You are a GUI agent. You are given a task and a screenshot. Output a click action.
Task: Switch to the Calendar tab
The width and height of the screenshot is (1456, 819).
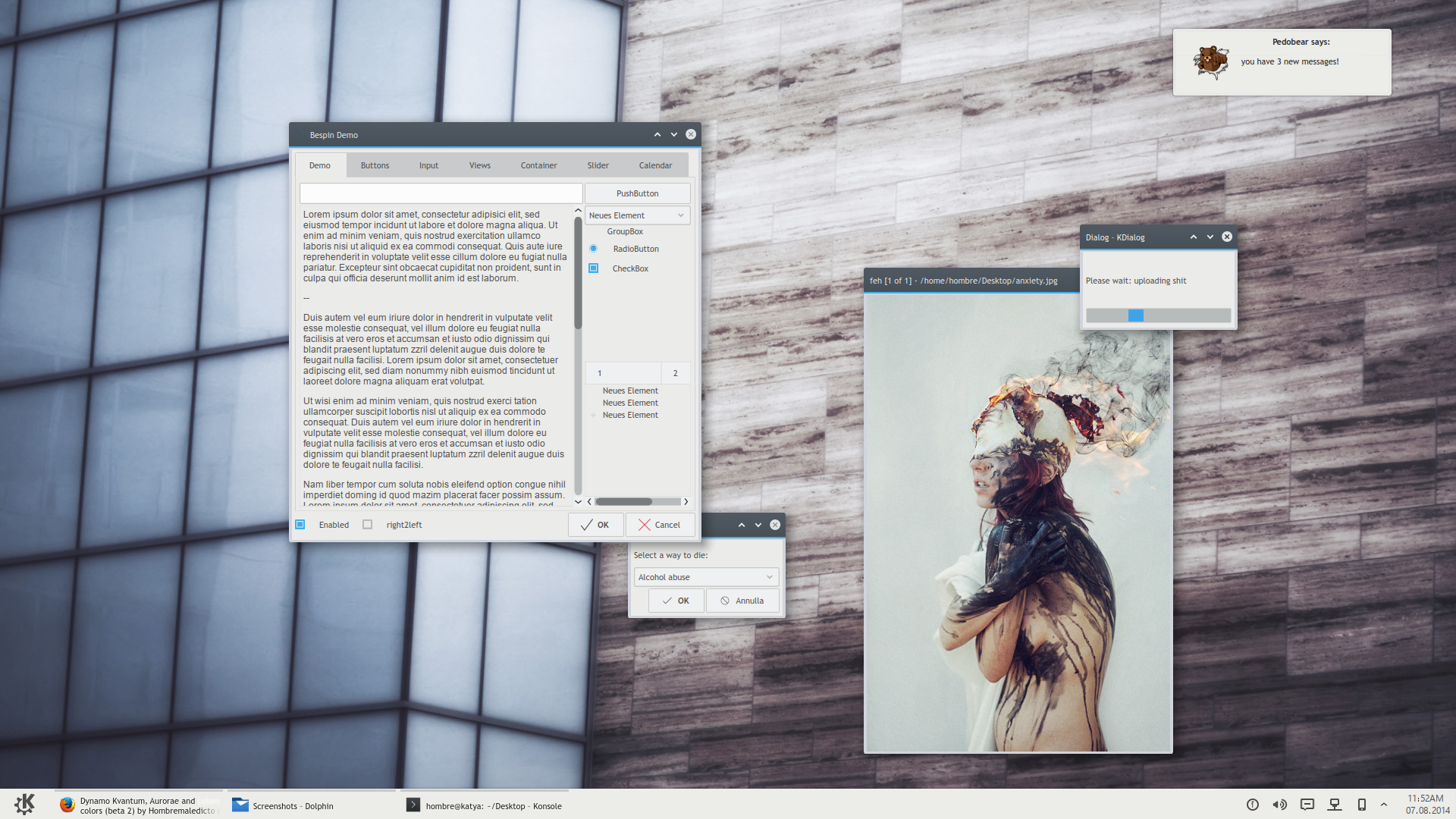click(656, 165)
